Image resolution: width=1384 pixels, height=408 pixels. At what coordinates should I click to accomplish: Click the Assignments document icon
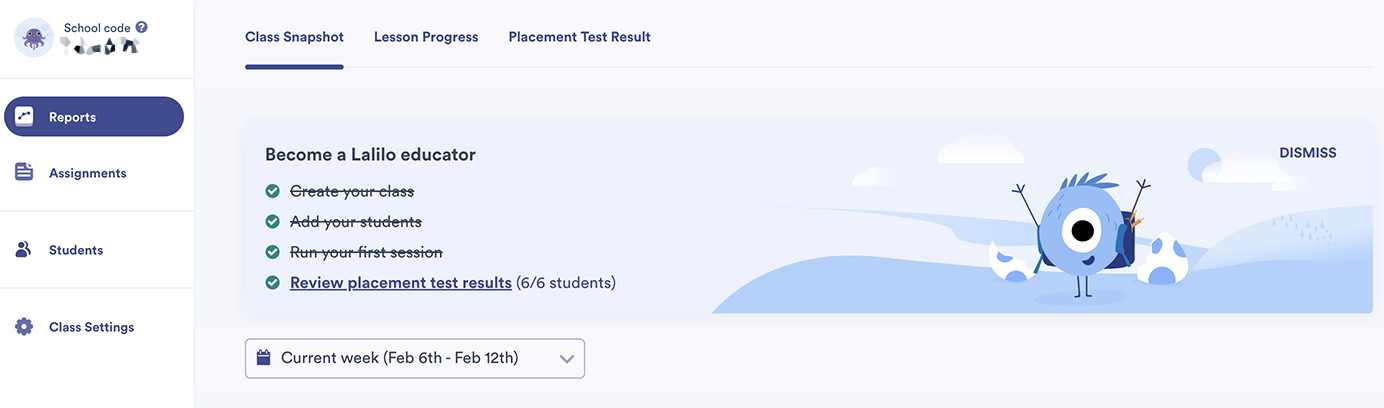[25, 172]
